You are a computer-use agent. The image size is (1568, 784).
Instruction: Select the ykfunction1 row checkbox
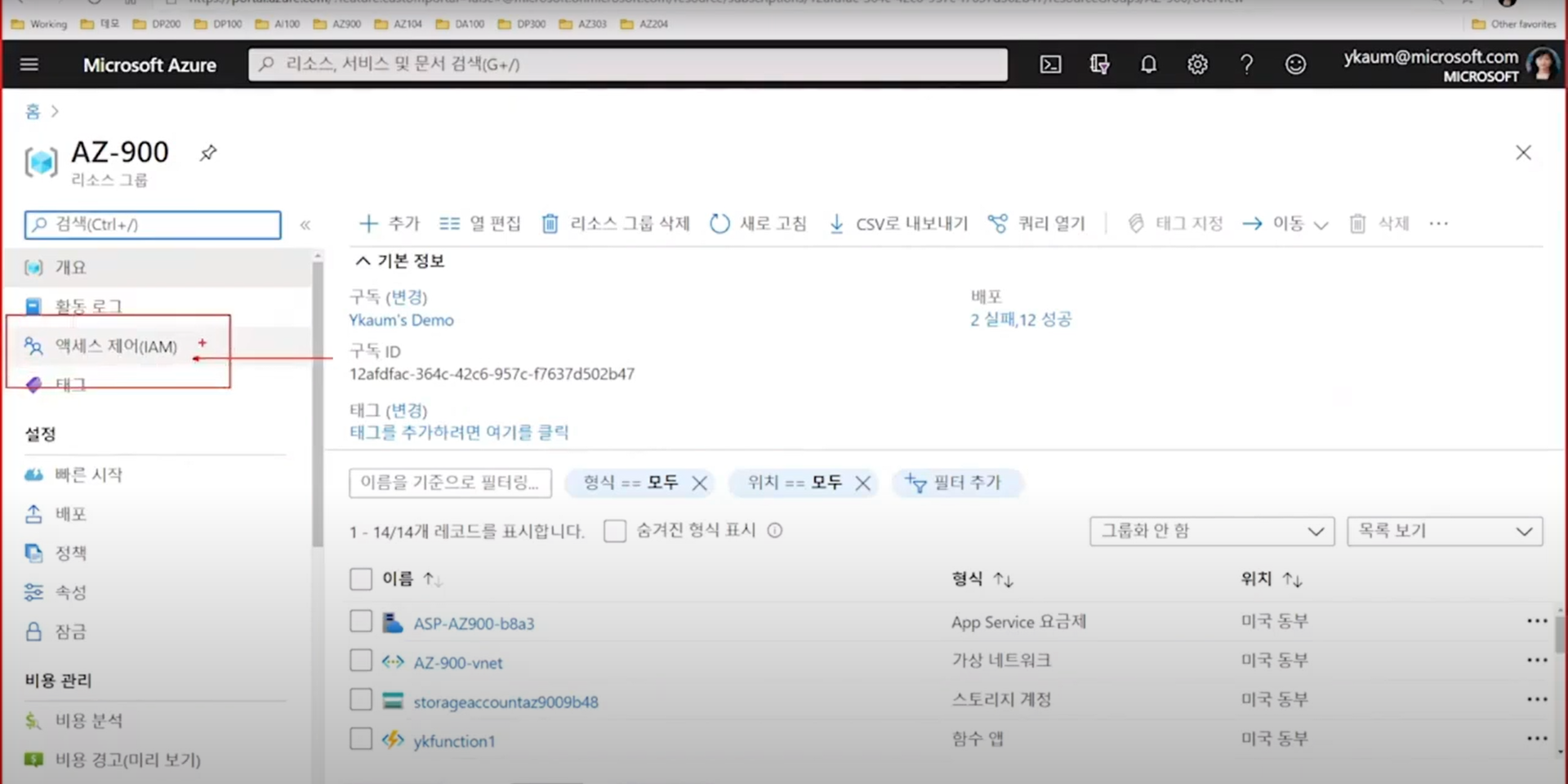pyautogui.click(x=361, y=739)
